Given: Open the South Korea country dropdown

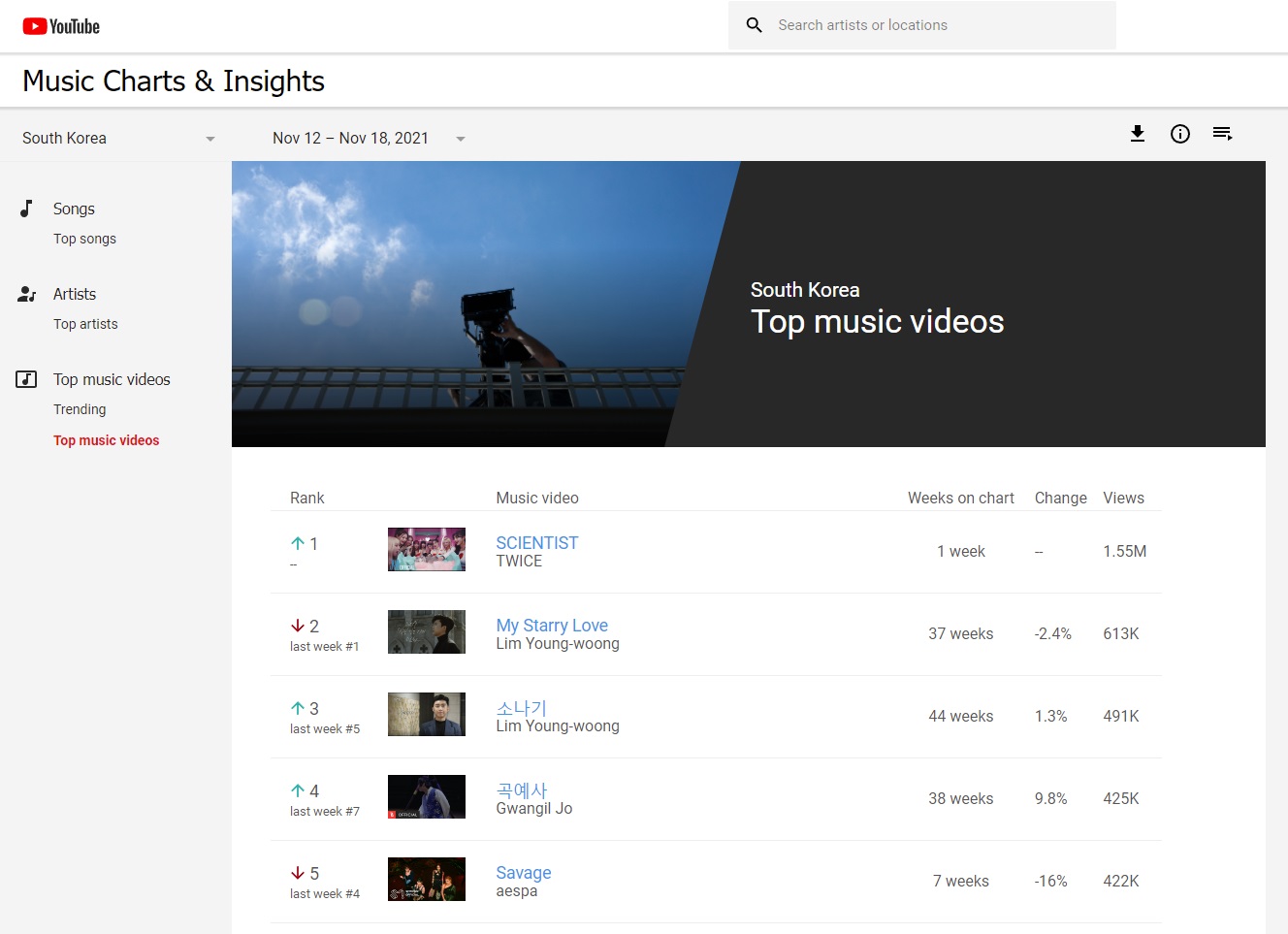Looking at the screenshot, I should (118, 138).
